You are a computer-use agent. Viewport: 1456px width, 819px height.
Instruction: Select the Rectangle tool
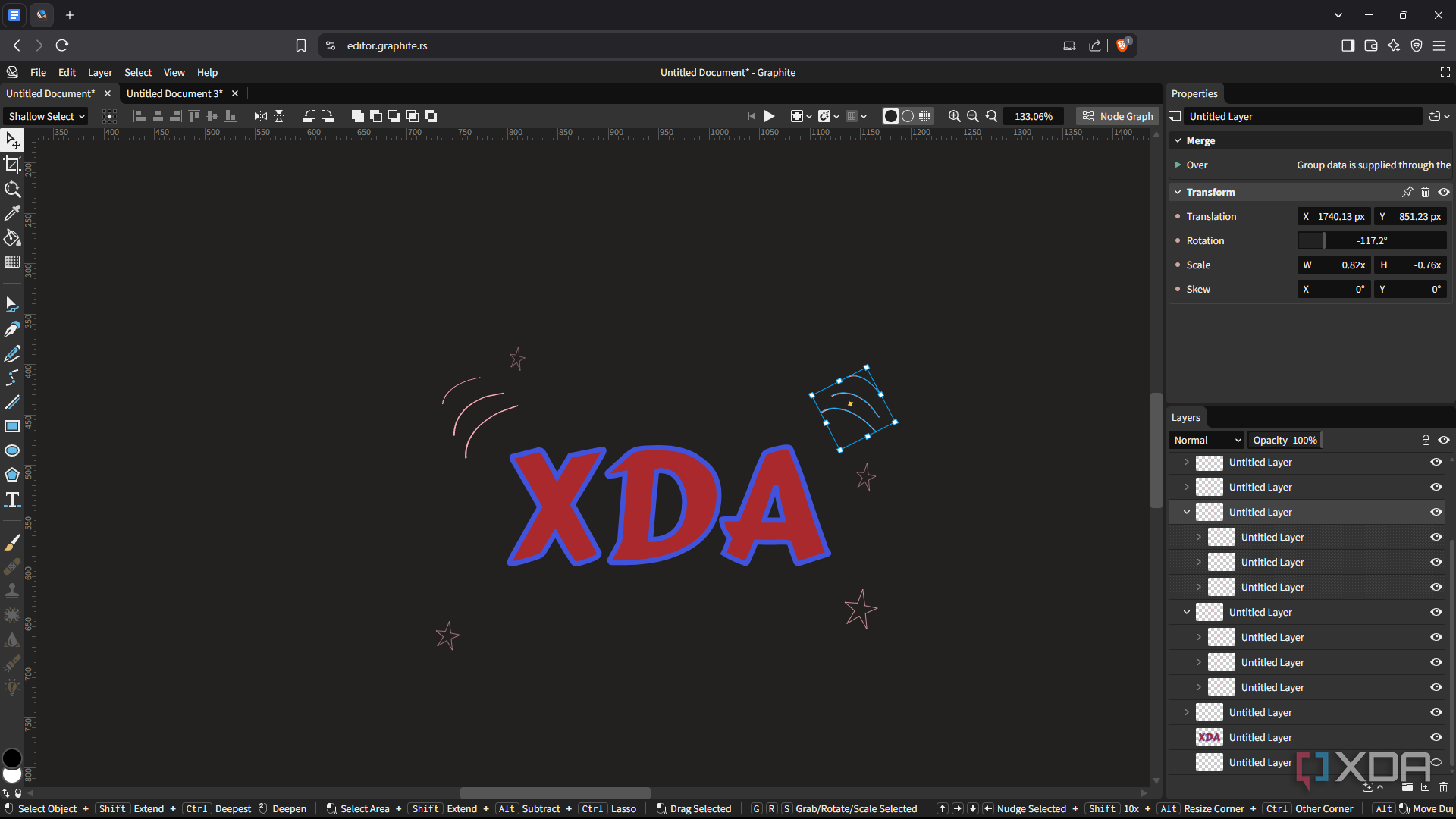(12, 426)
